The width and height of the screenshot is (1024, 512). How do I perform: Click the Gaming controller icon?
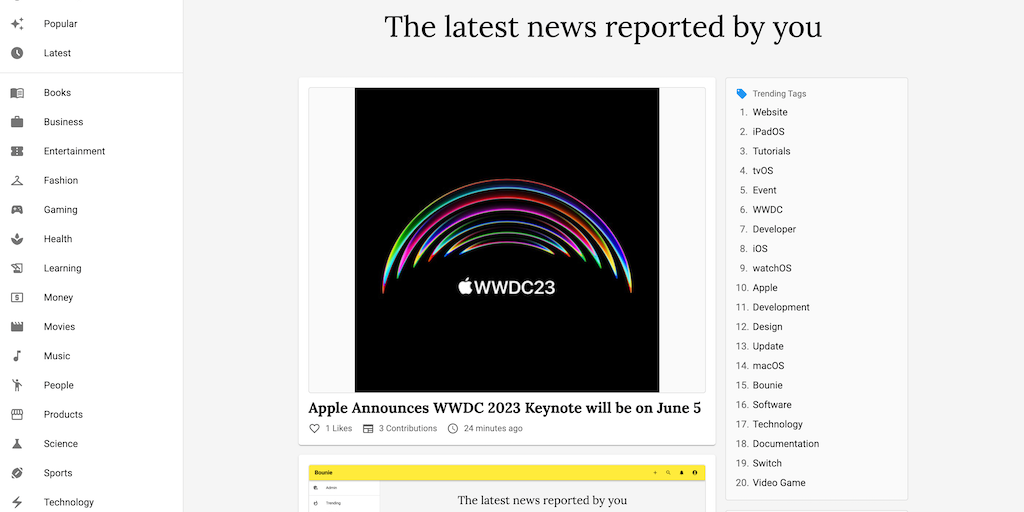pos(17,210)
